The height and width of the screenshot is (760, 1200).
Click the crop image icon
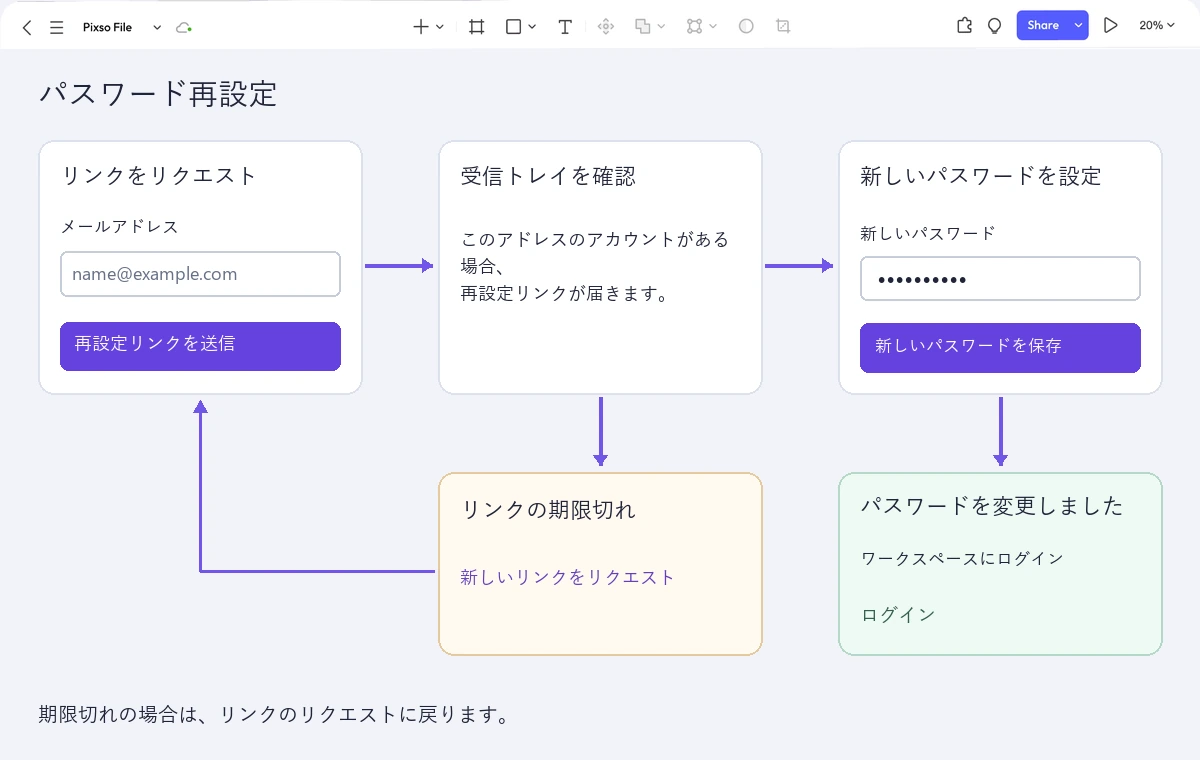point(783,27)
